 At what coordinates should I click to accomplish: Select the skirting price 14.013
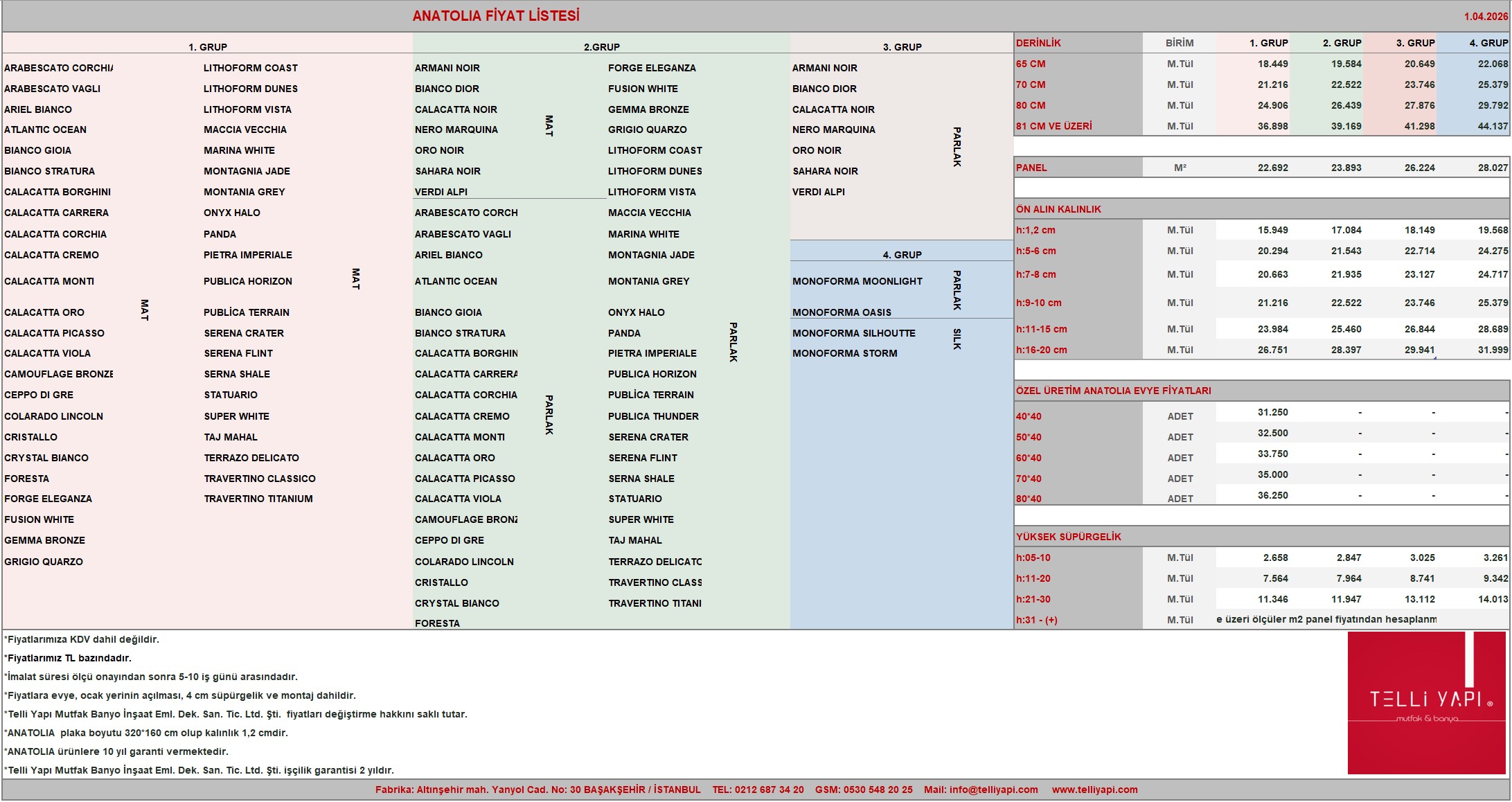point(1493,599)
